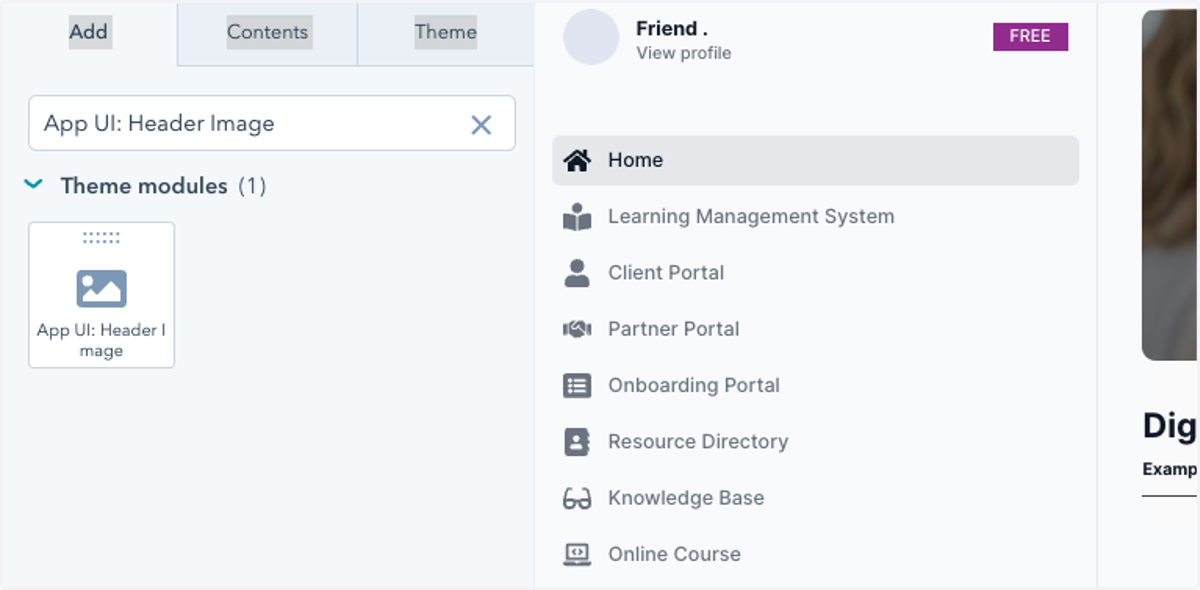Select Resource Directory menu entry
Viewport: 1200px width, 590px height.
point(815,442)
